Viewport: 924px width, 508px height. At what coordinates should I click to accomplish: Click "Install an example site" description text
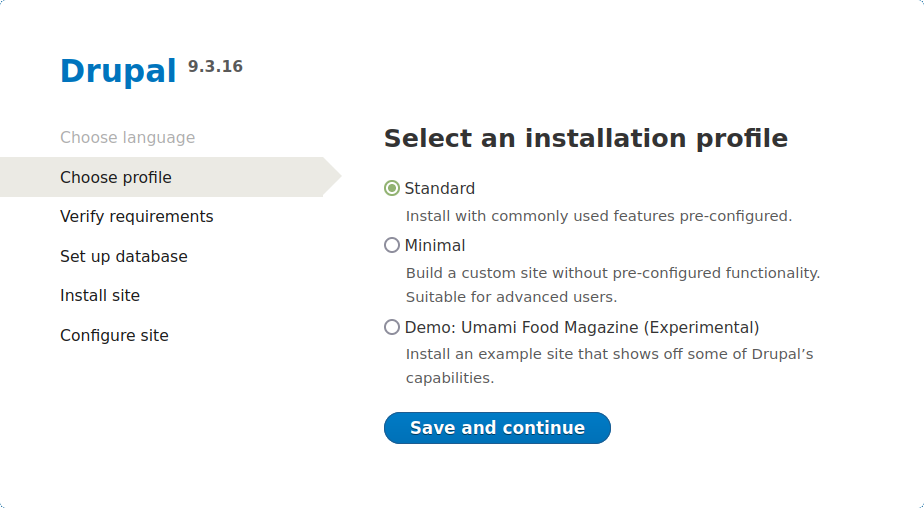(x=609, y=354)
